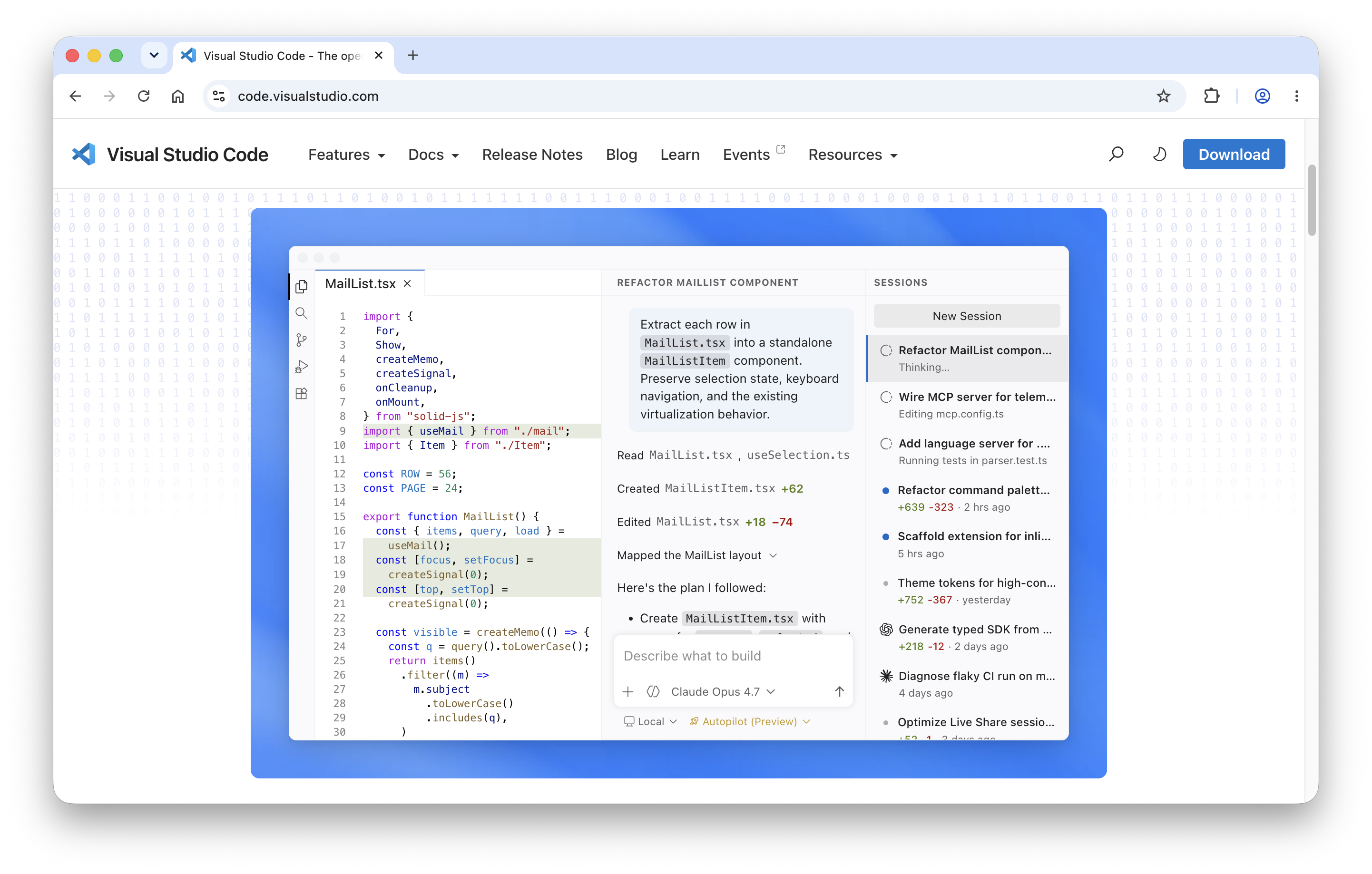Open the Local environment dropdown
Viewport: 1372px width, 874px height.
coord(651,721)
